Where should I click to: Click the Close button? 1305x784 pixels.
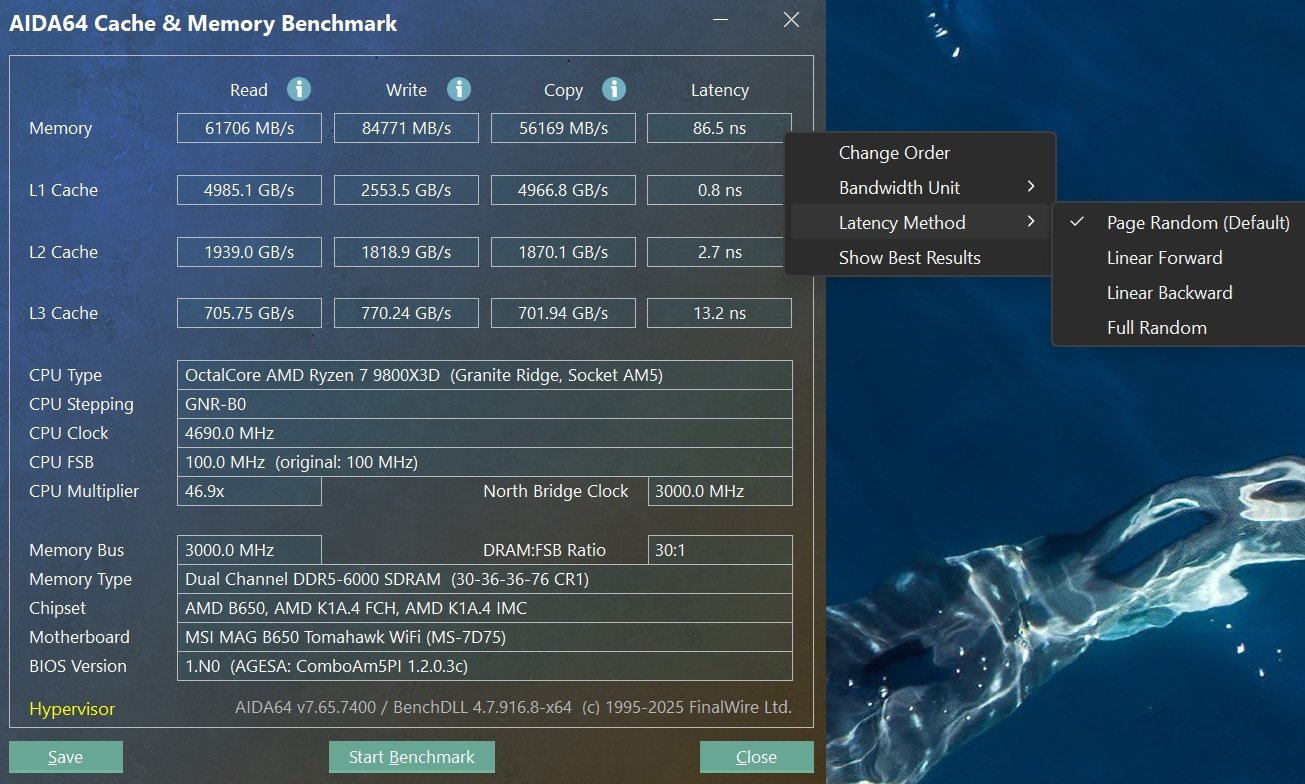pyautogui.click(x=756, y=757)
